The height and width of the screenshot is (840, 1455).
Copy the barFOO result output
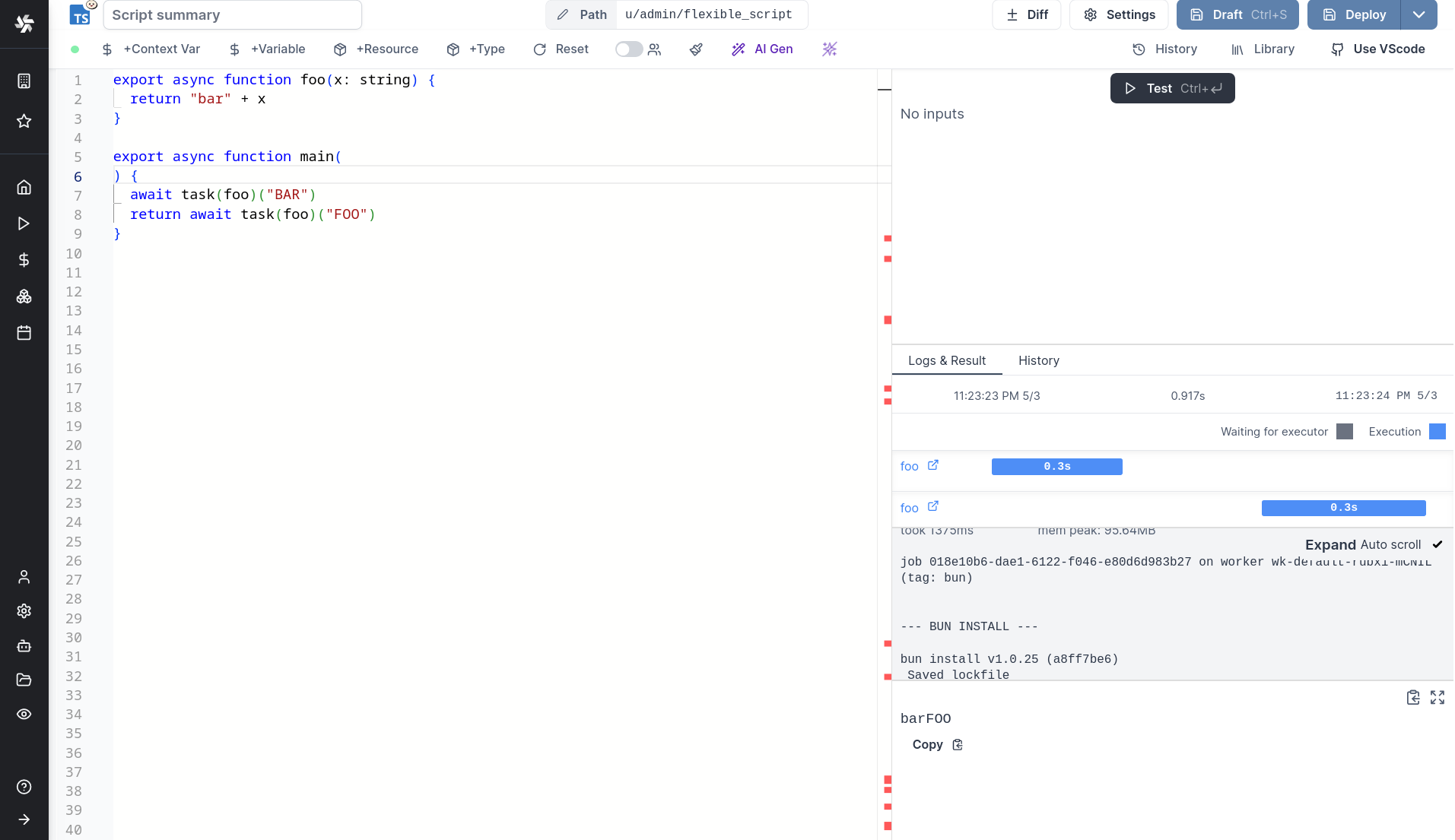click(936, 744)
